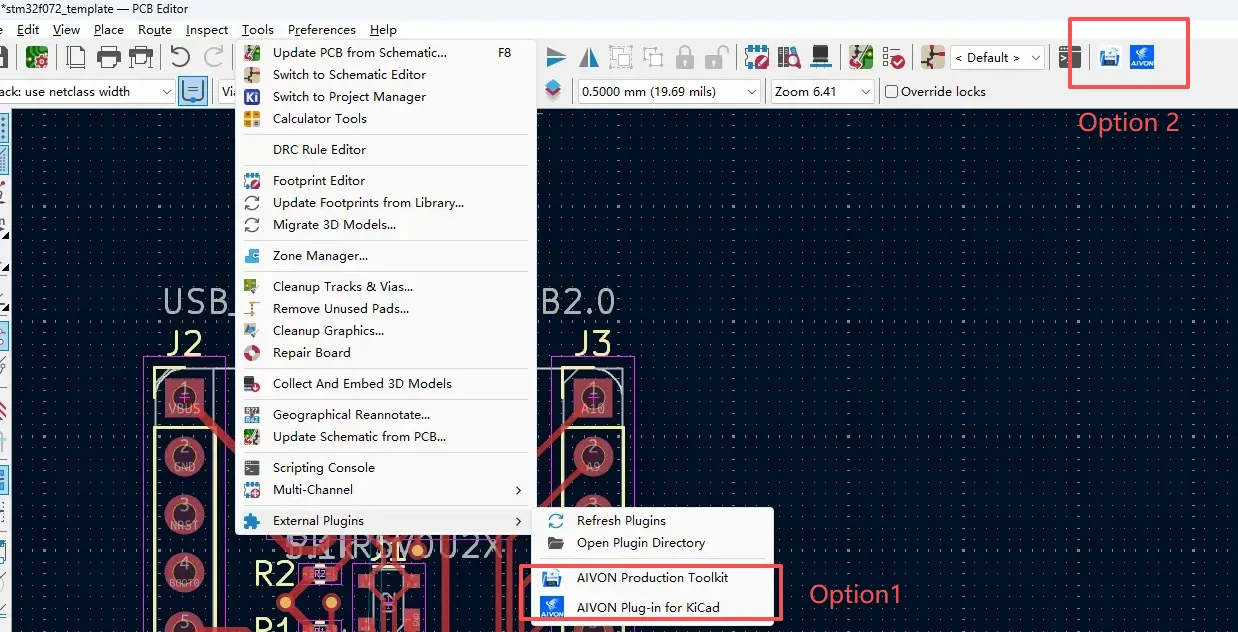This screenshot has width=1238, height=632.
Task: Choose Update Schematic from PCB...
Action: point(387,437)
